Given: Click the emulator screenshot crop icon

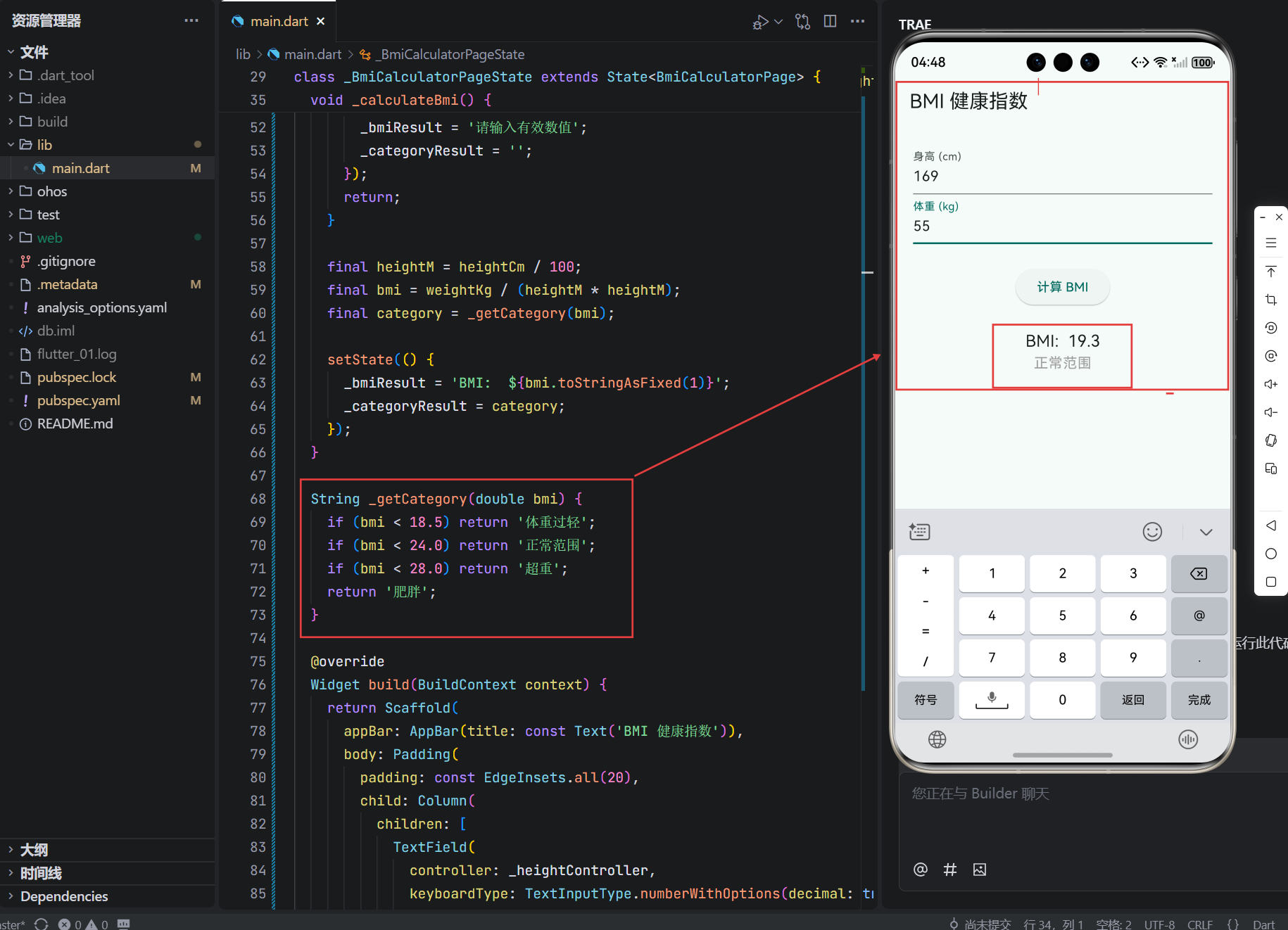Looking at the screenshot, I should (x=1271, y=300).
